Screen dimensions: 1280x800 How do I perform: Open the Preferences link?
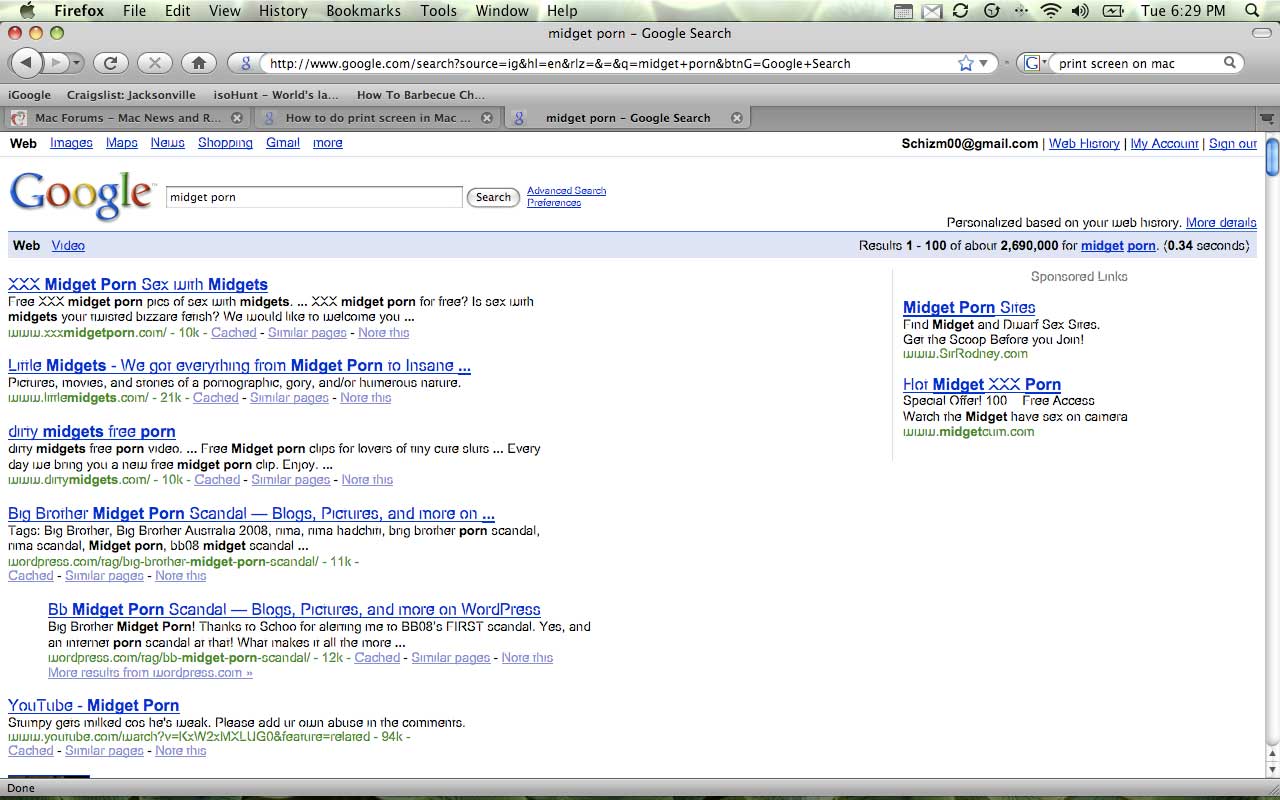click(x=554, y=202)
